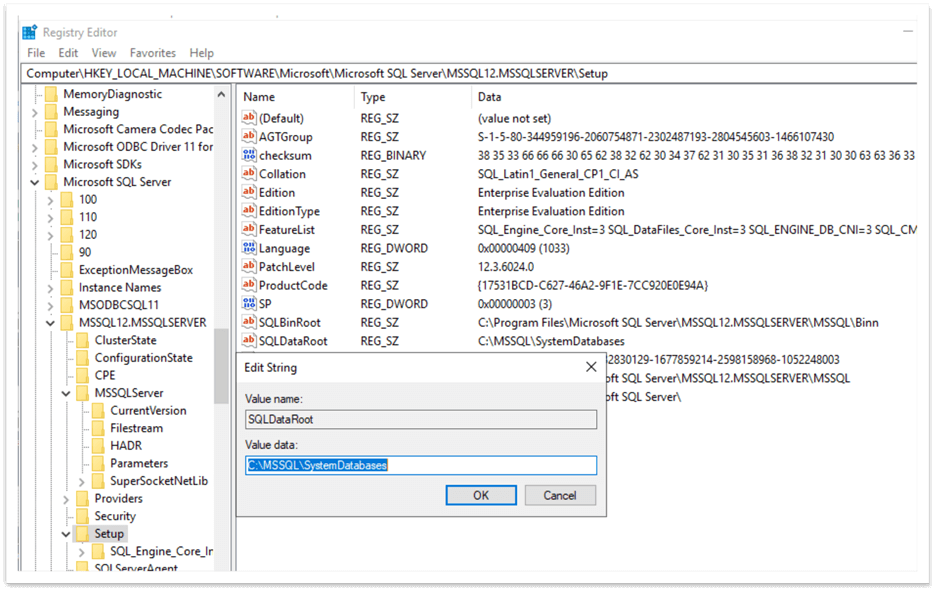Collapse the MSSQLServer subkey node
Image resolution: width=937 pixels, height=592 pixels.
pyautogui.click(x=66, y=394)
